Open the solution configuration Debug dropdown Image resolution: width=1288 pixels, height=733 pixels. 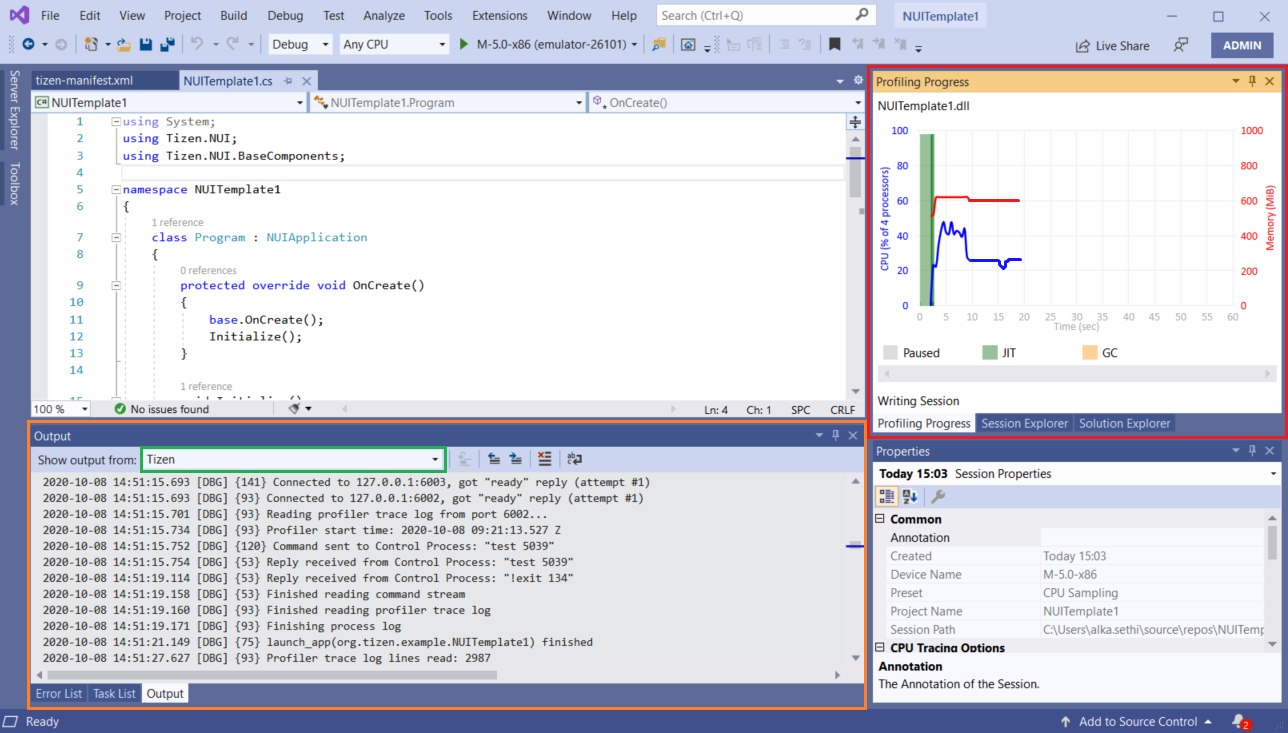pos(299,44)
